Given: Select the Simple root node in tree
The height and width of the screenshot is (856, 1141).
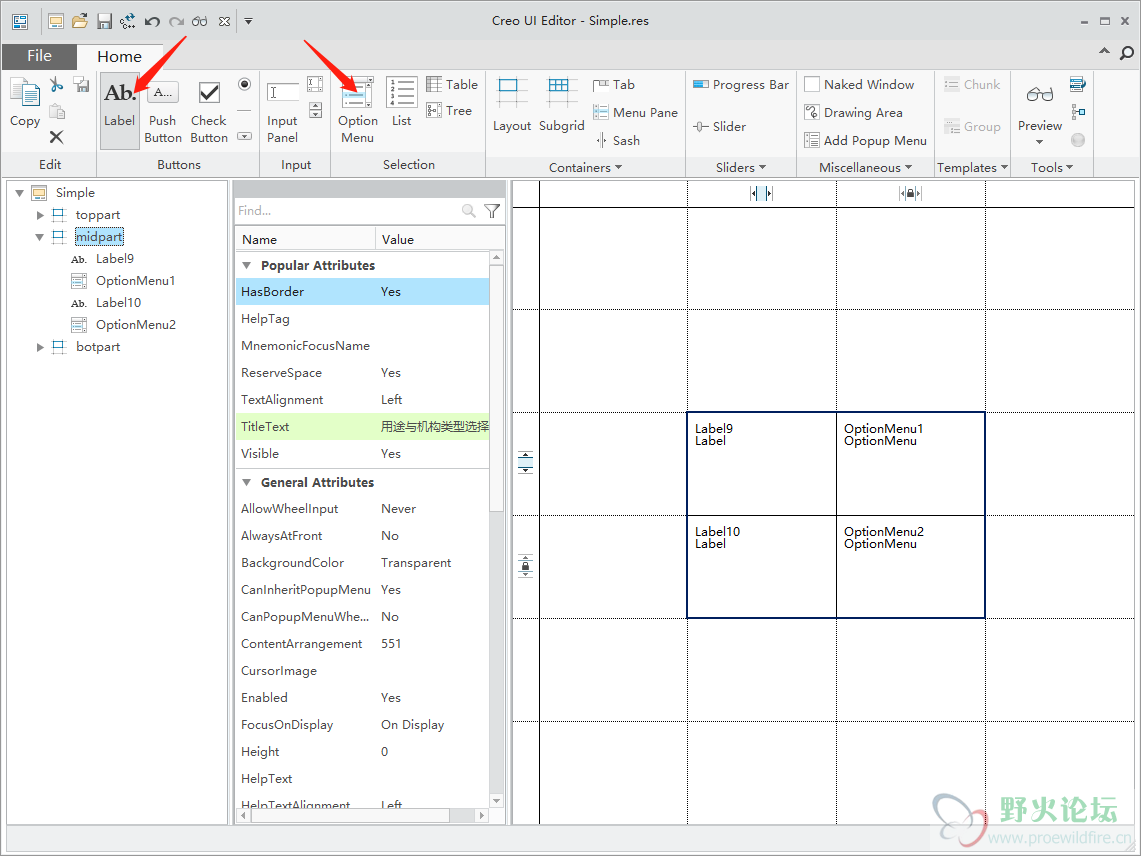Looking at the screenshot, I should pyautogui.click(x=75, y=193).
